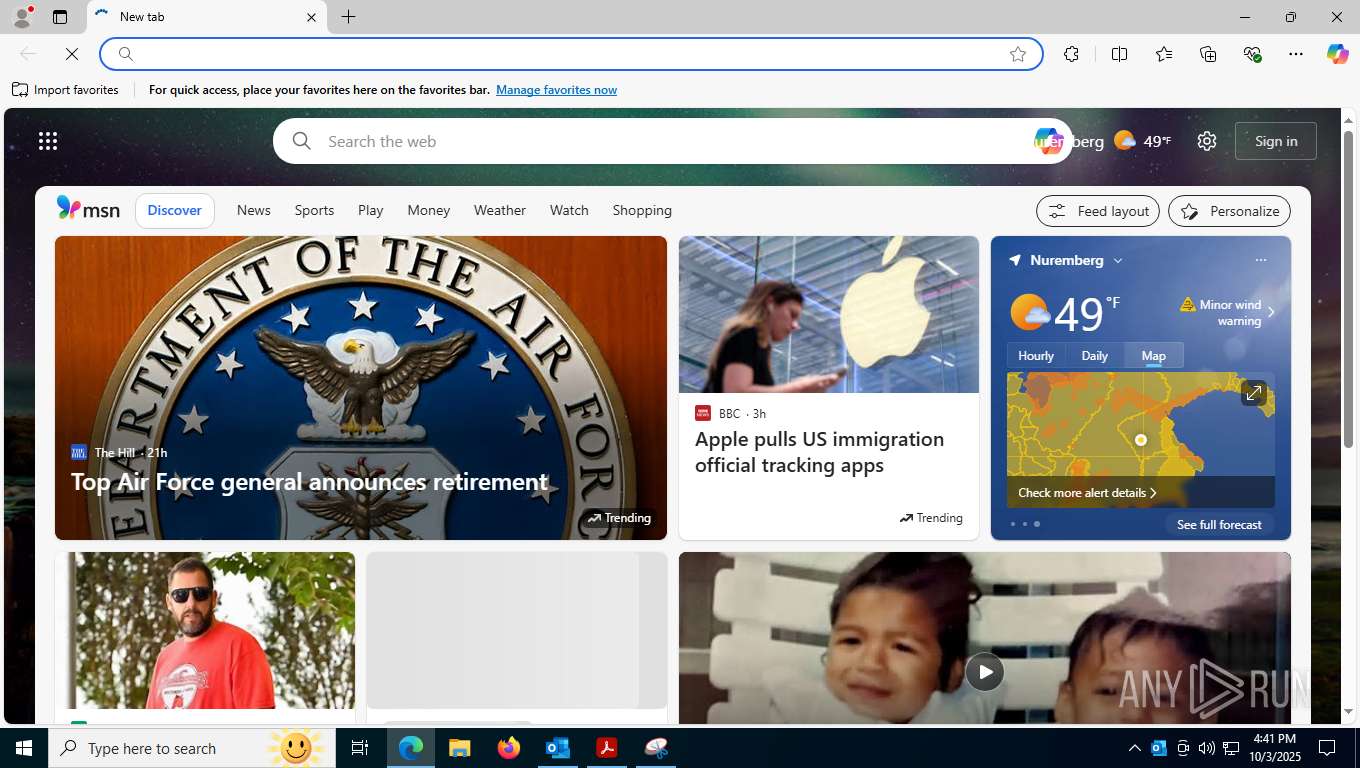This screenshot has width=1360, height=768.
Task: Switch the weather card to Daily
Action: coord(1095,356)
